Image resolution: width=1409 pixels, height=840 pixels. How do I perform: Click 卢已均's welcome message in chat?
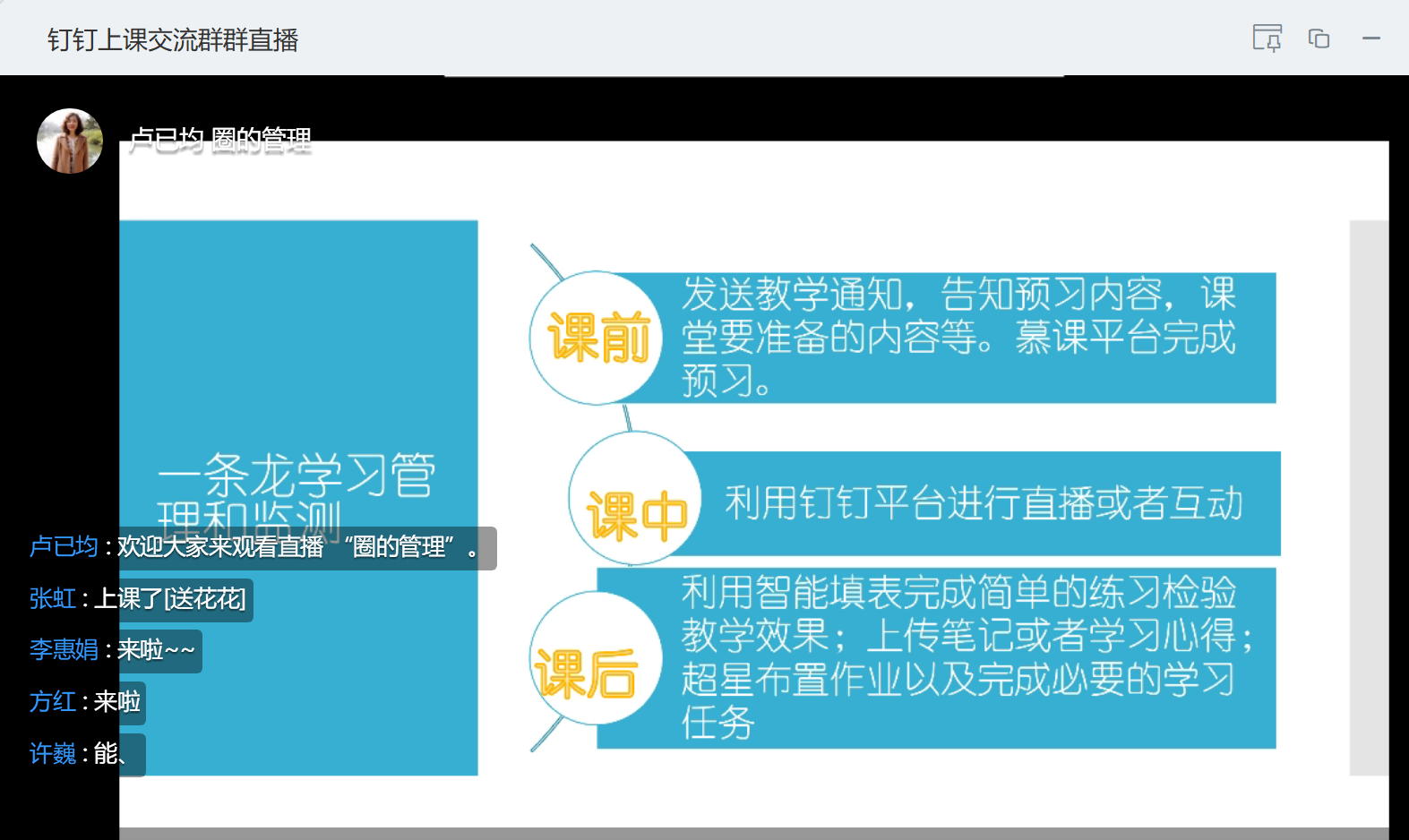pyautogui.click(x=297, y=547)
